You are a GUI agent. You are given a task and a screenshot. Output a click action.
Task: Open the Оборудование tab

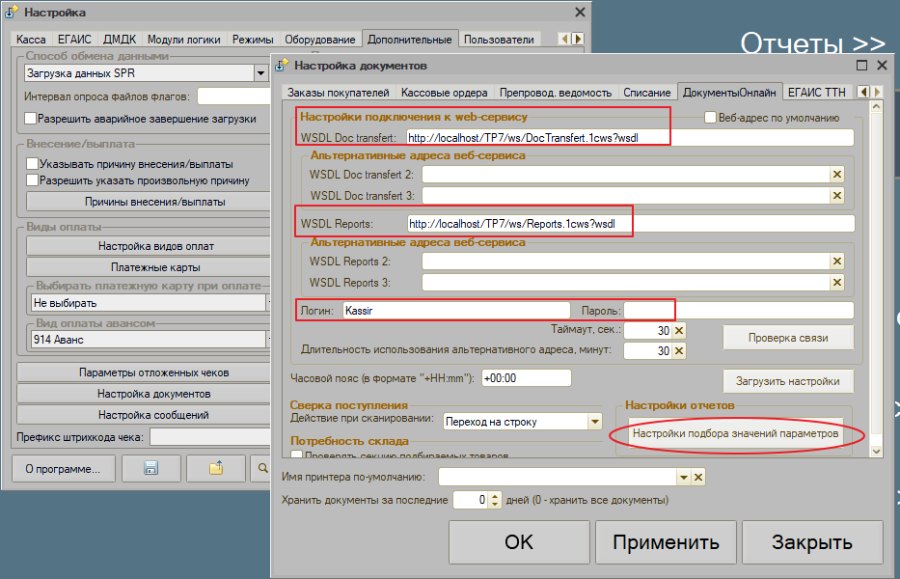coord(320,39)
